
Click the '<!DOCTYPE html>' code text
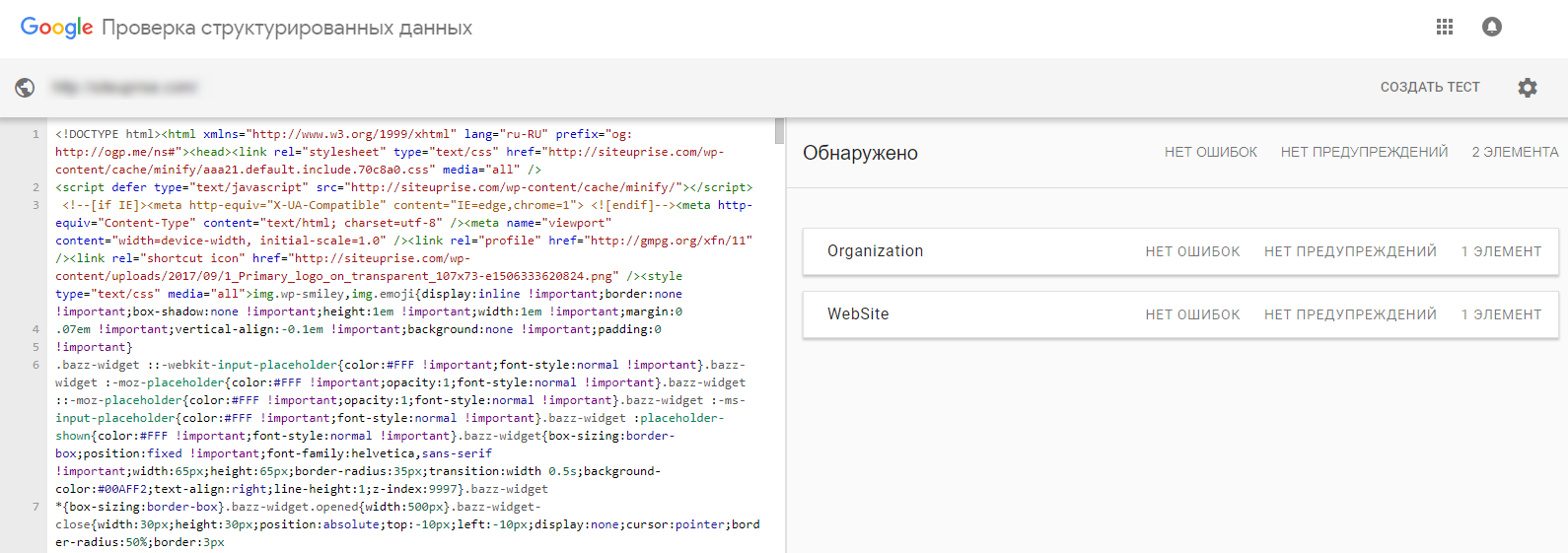pyautogui.click(x=108, y=134)
